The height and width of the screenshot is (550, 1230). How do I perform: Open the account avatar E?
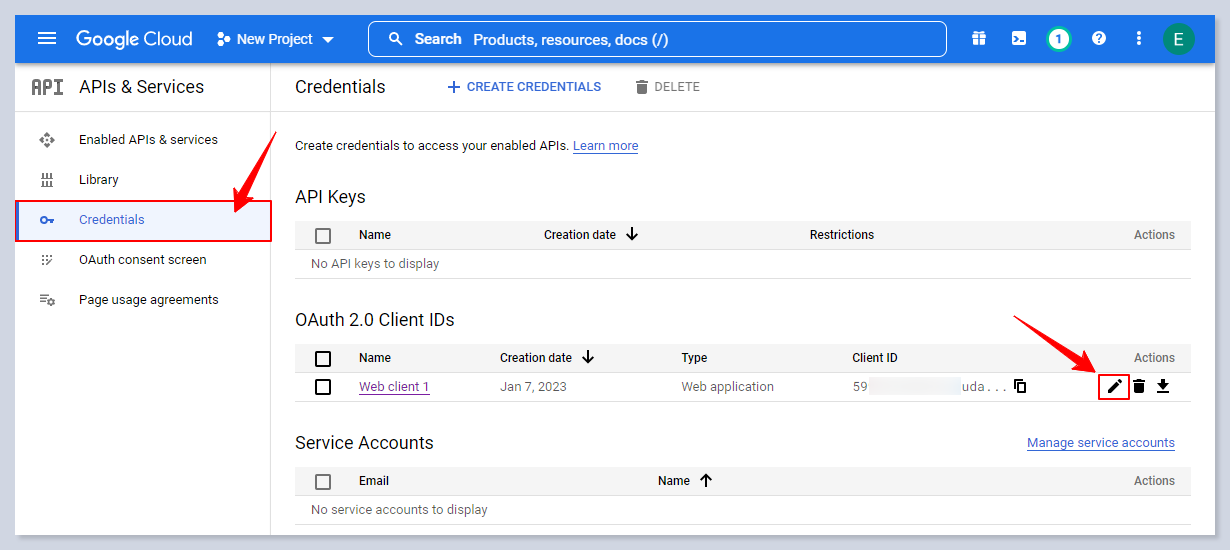coord(1178,39)
